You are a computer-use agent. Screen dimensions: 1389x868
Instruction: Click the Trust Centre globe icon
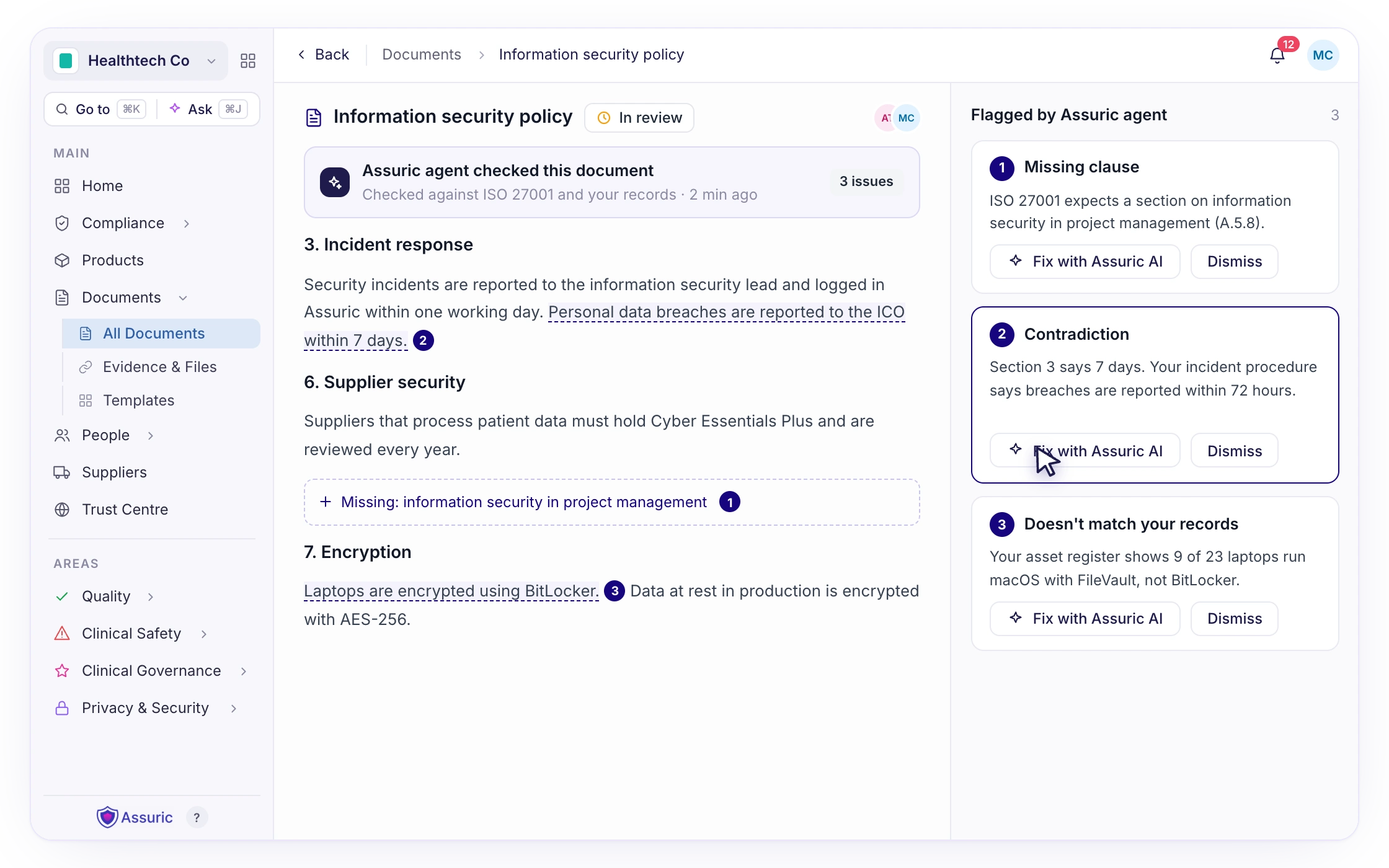[62, 510]
